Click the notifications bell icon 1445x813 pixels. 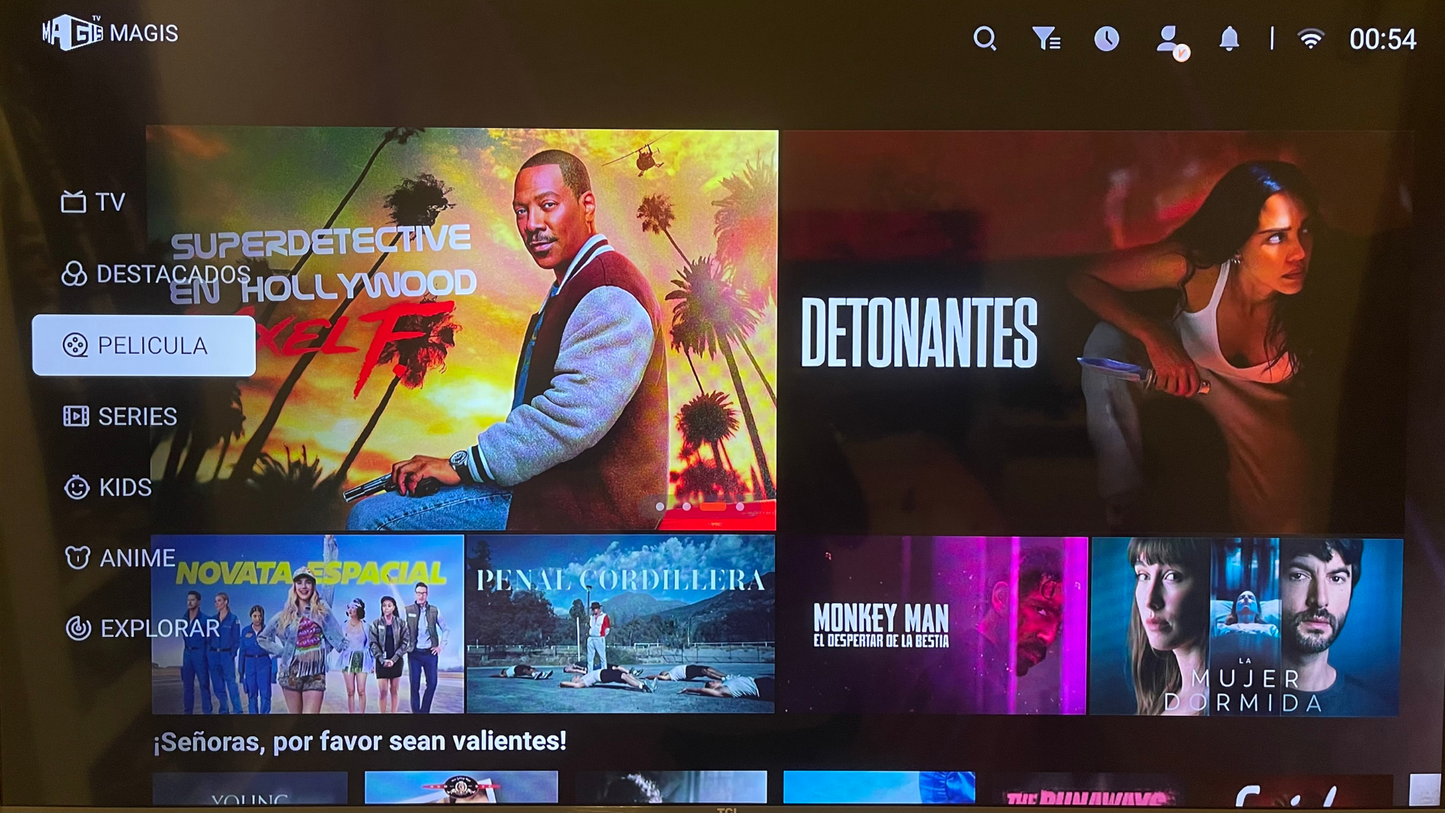pos(1229,39)
